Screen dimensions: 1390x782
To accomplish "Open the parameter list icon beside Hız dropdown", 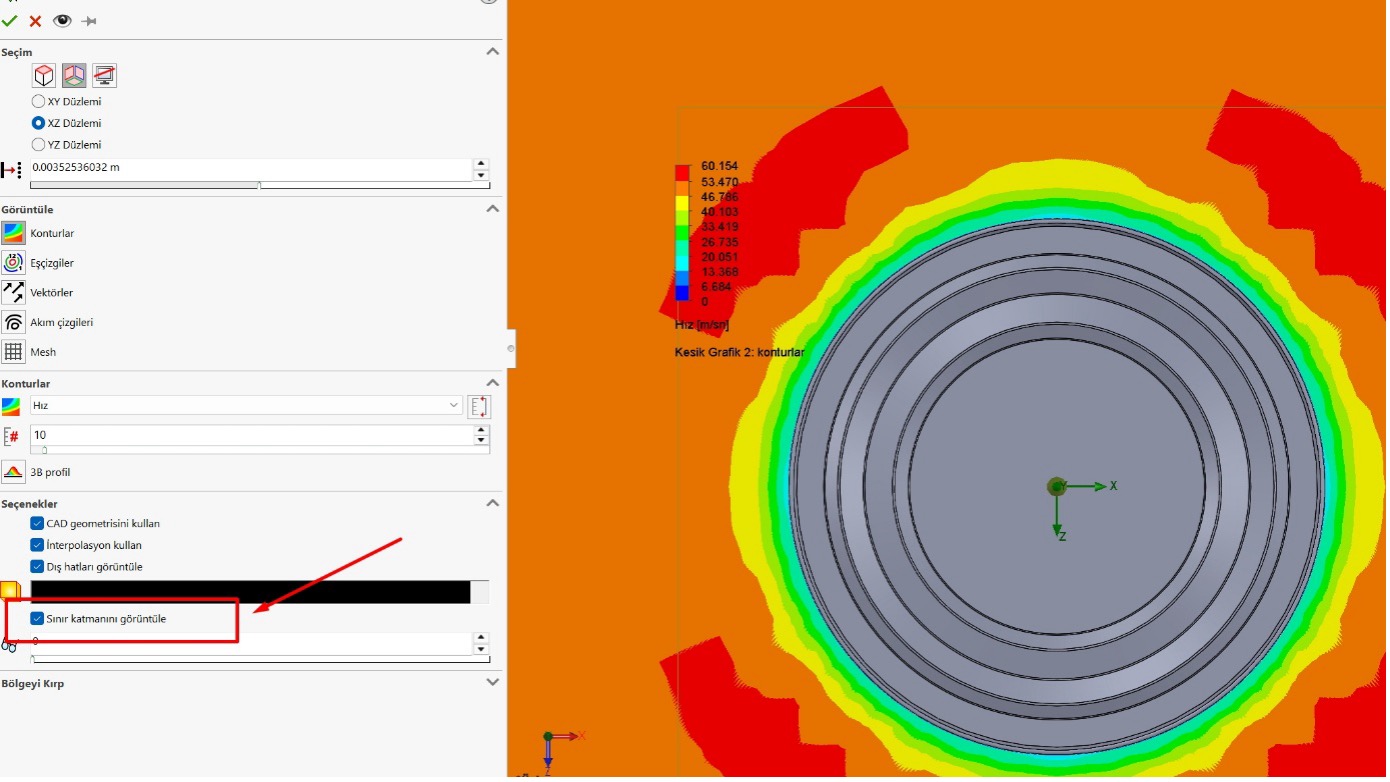I will (x=479, y=406).
